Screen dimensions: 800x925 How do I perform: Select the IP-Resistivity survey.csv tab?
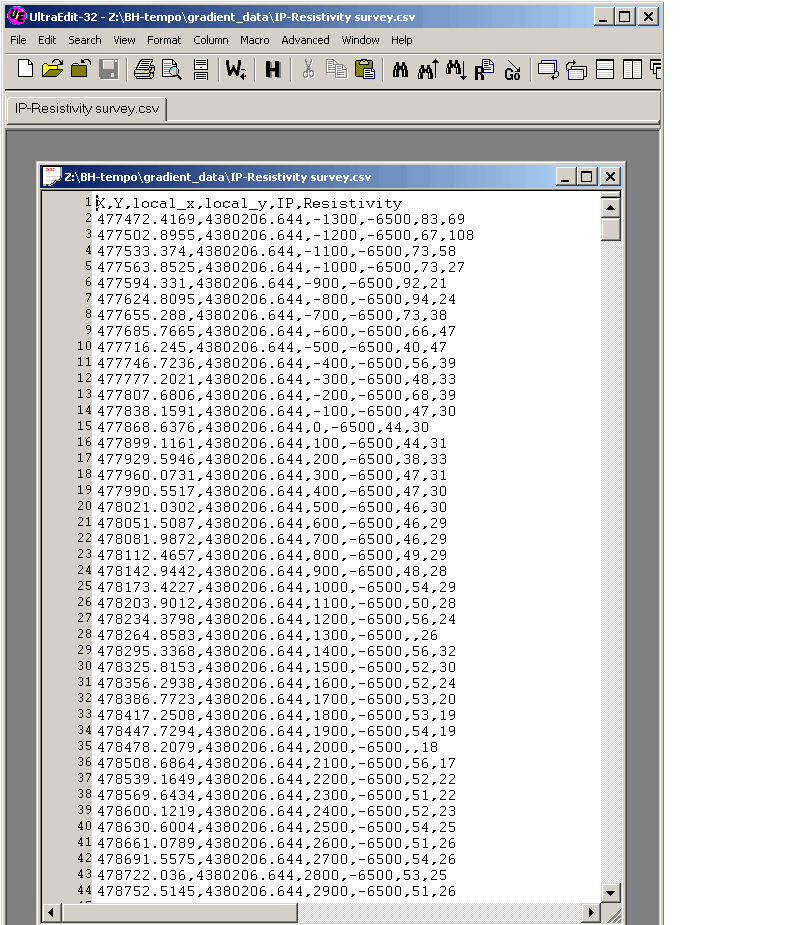[86, 108]
